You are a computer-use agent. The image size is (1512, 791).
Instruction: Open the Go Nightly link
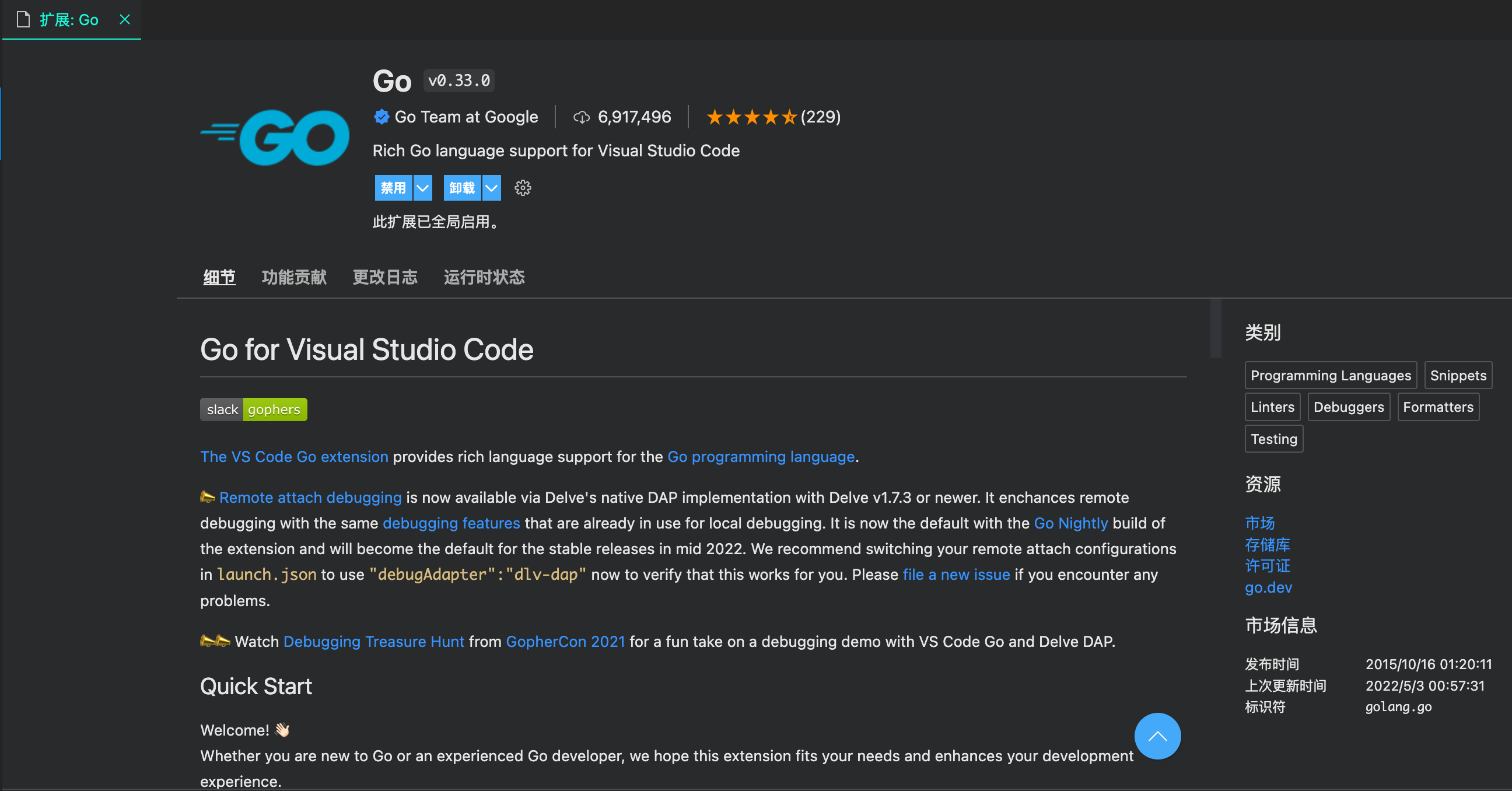click(x=1070, y=523)
